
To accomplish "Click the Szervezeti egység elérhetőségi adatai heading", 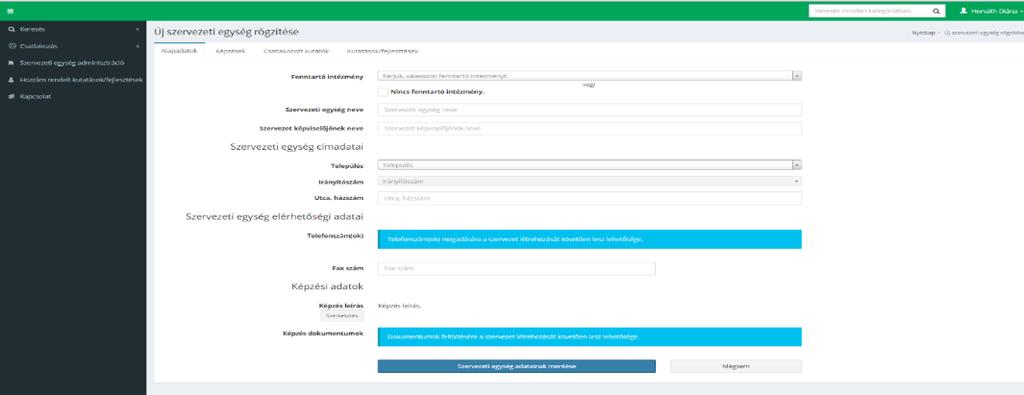I will 274,217.
